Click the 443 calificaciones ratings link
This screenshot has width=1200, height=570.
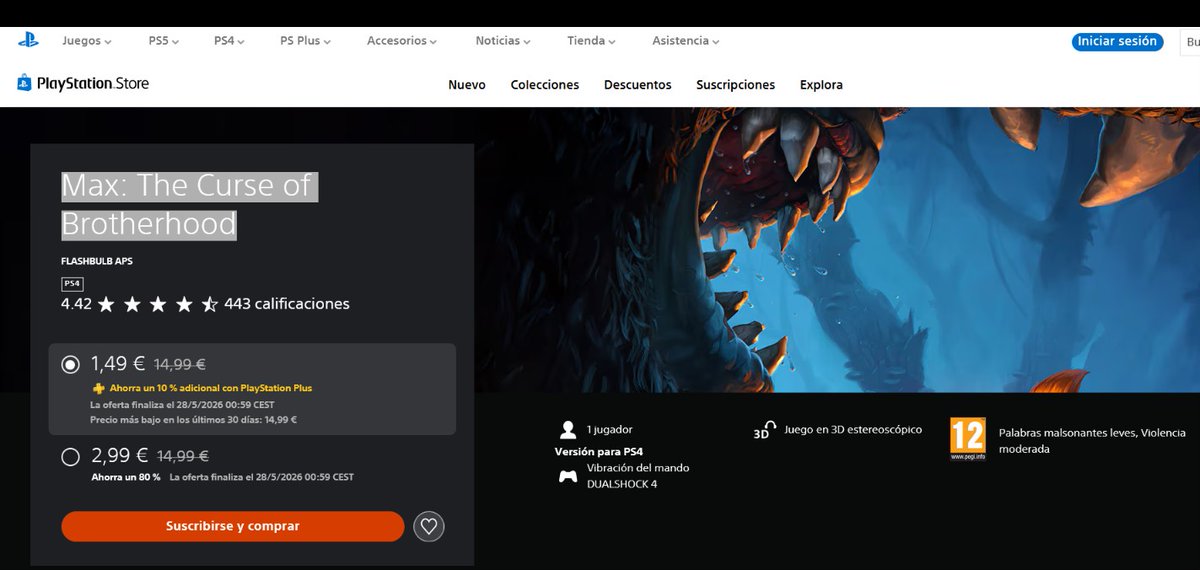point(287,304)
